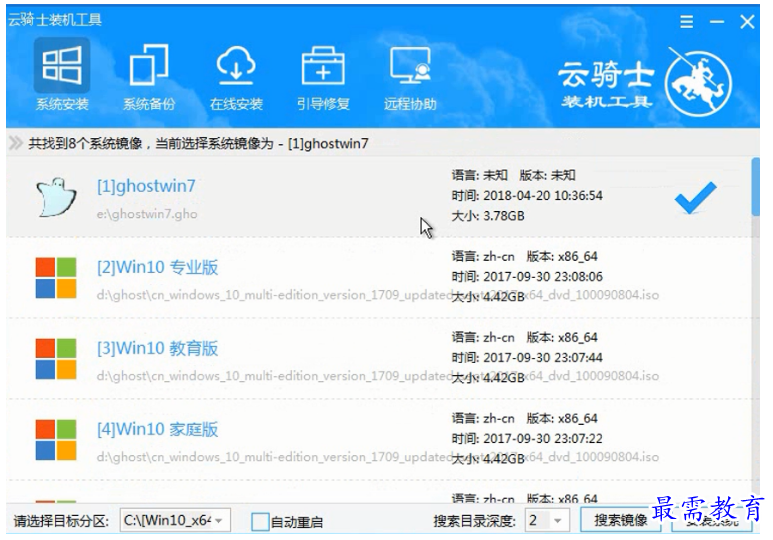Click time 2017-09-30 23:07:22 of 家庭版
The height and width of the screenshot is (540, 773).
[527, 438]
